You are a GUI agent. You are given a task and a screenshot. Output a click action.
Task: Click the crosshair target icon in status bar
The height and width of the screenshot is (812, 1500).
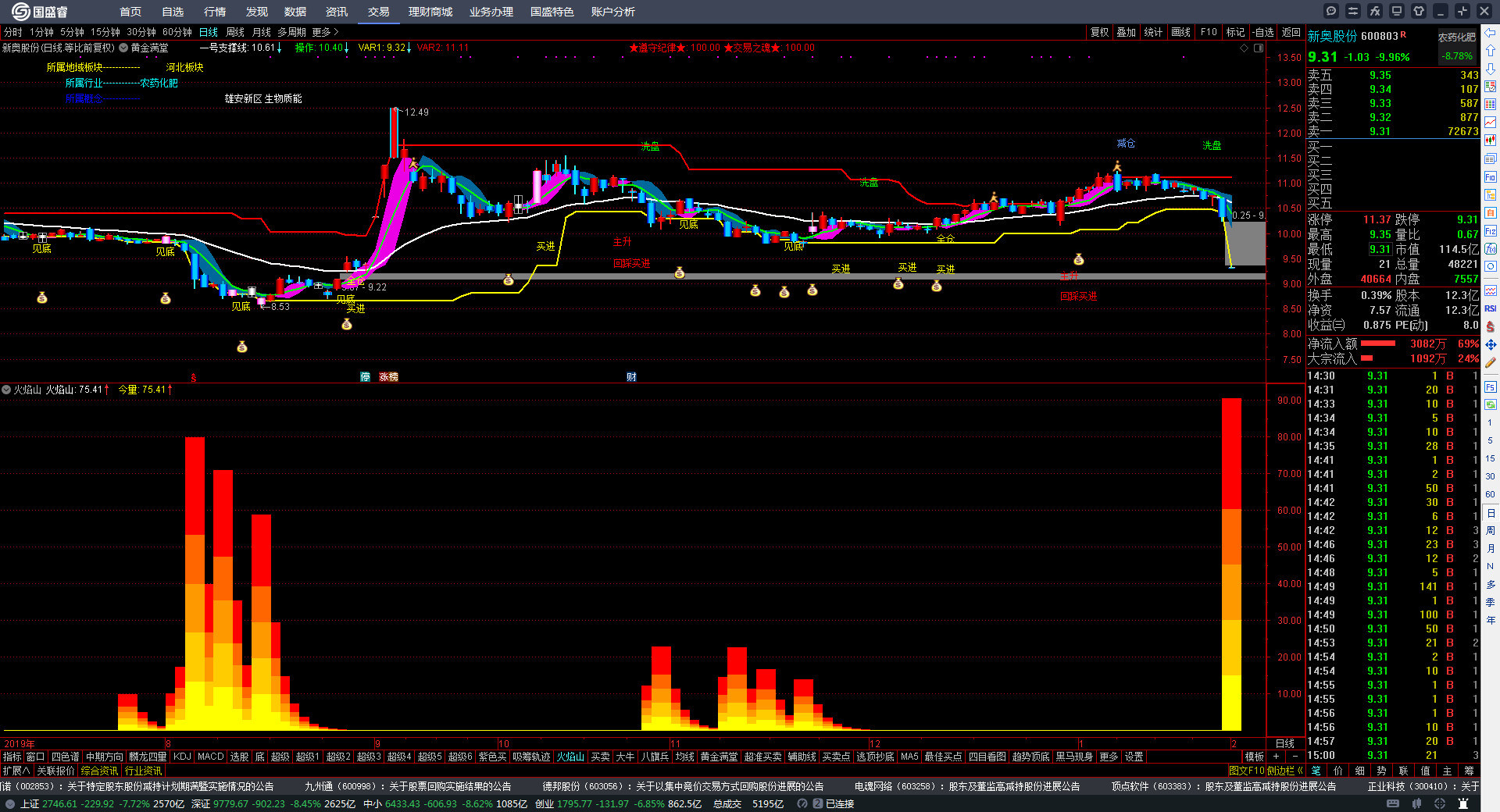(x=1440, y=803)
